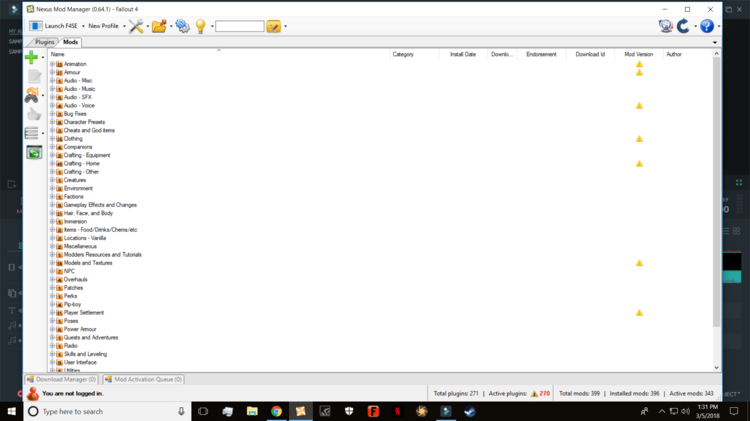Open Steam from the taskbar
The height and width of the screenshot is (421, 750).
click(470, 411)
